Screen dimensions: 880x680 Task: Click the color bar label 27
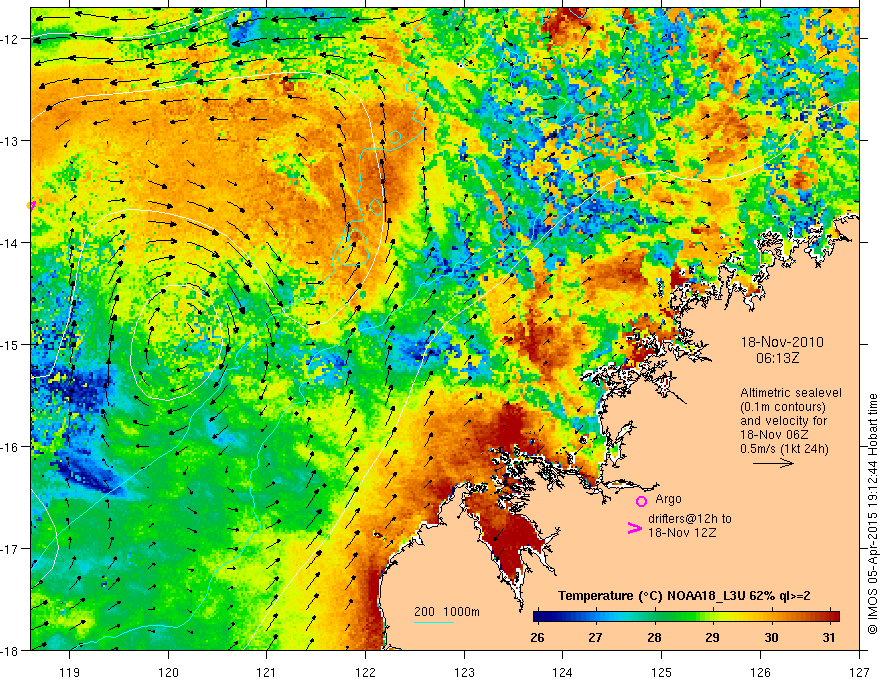point(595,637)
